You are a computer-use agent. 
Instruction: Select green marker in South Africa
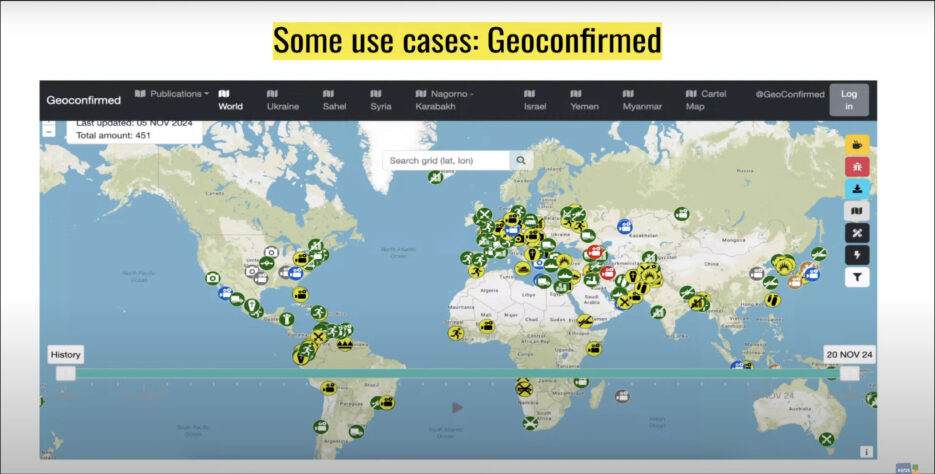pyautogui.click(x=530, y=423)
